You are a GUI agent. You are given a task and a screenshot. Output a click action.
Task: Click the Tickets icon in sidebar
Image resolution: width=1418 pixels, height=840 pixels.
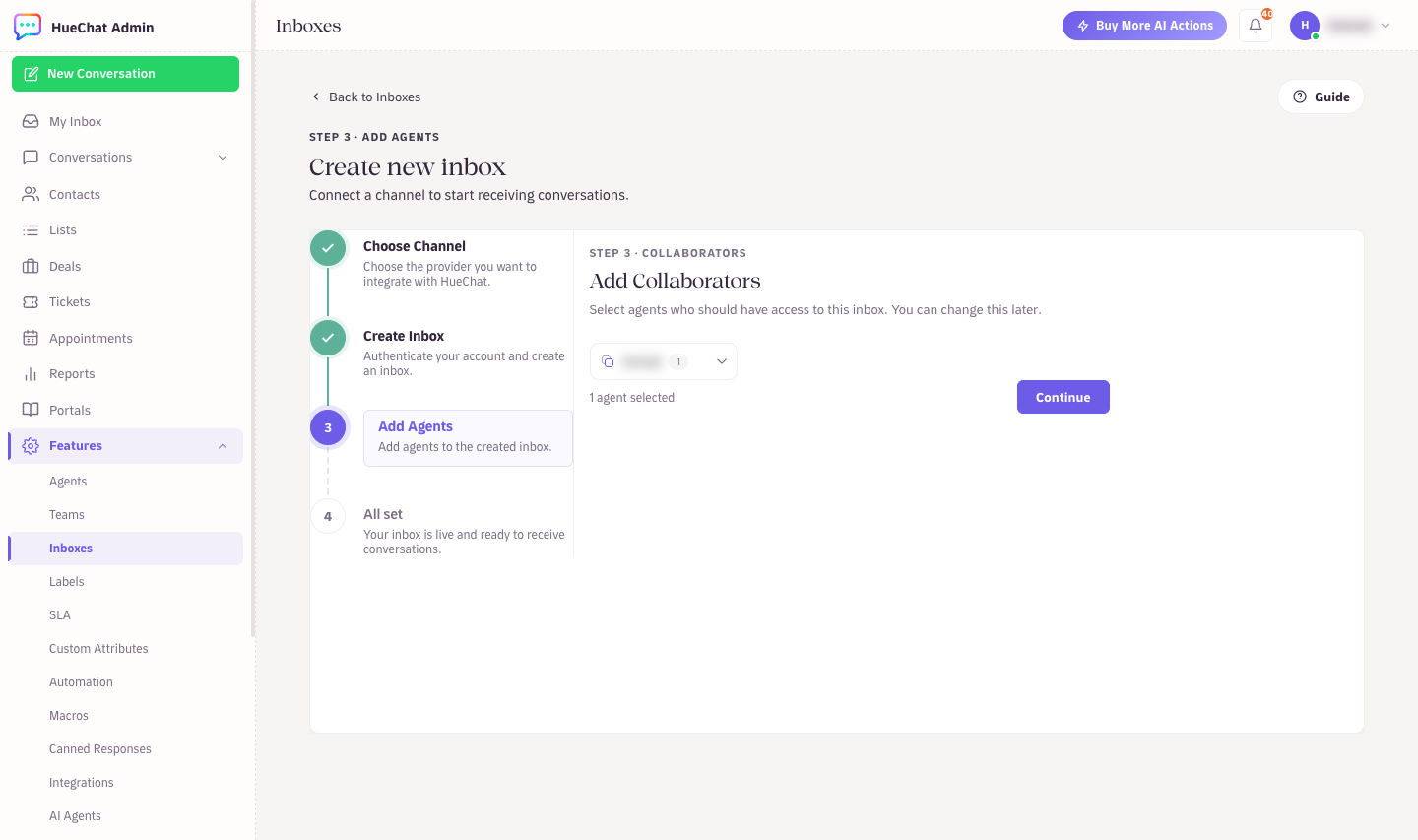pyautogui.click(x=31, y=302)
